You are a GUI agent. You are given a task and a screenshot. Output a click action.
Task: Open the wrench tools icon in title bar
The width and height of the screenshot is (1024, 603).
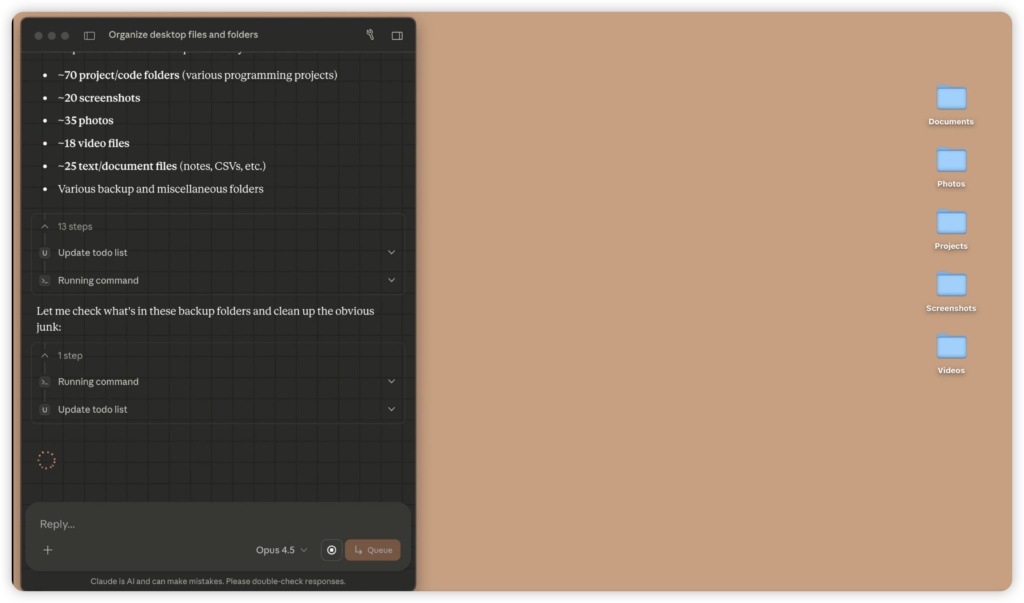coord(370,35)
